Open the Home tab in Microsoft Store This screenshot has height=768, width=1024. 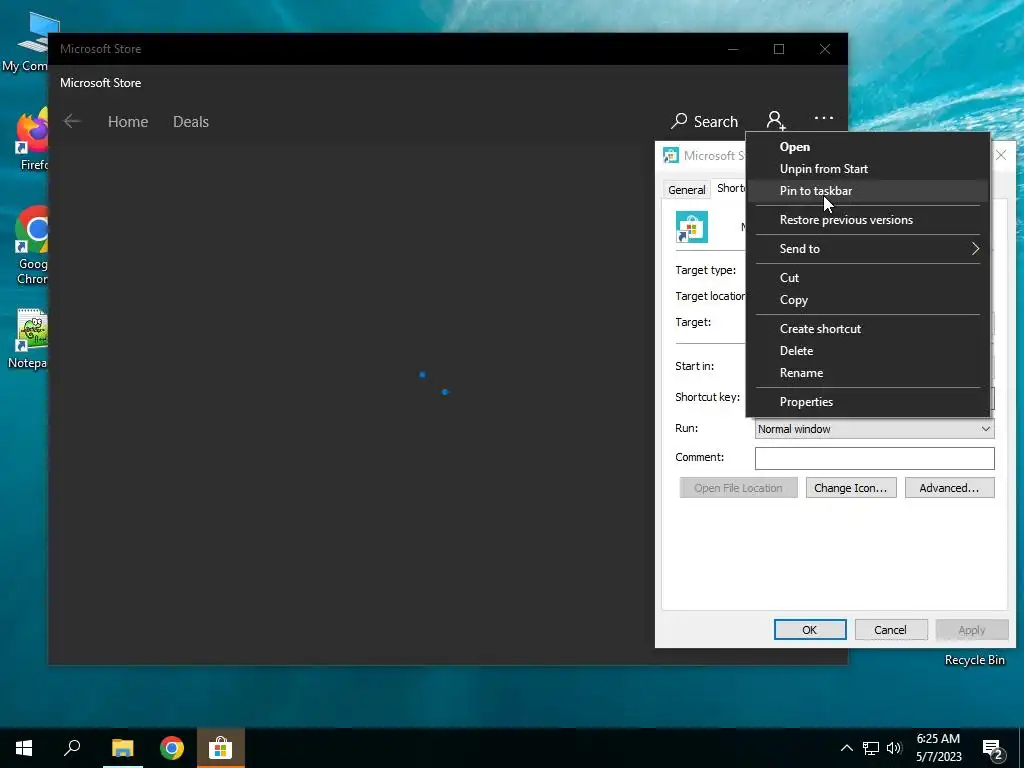(128, 121)
